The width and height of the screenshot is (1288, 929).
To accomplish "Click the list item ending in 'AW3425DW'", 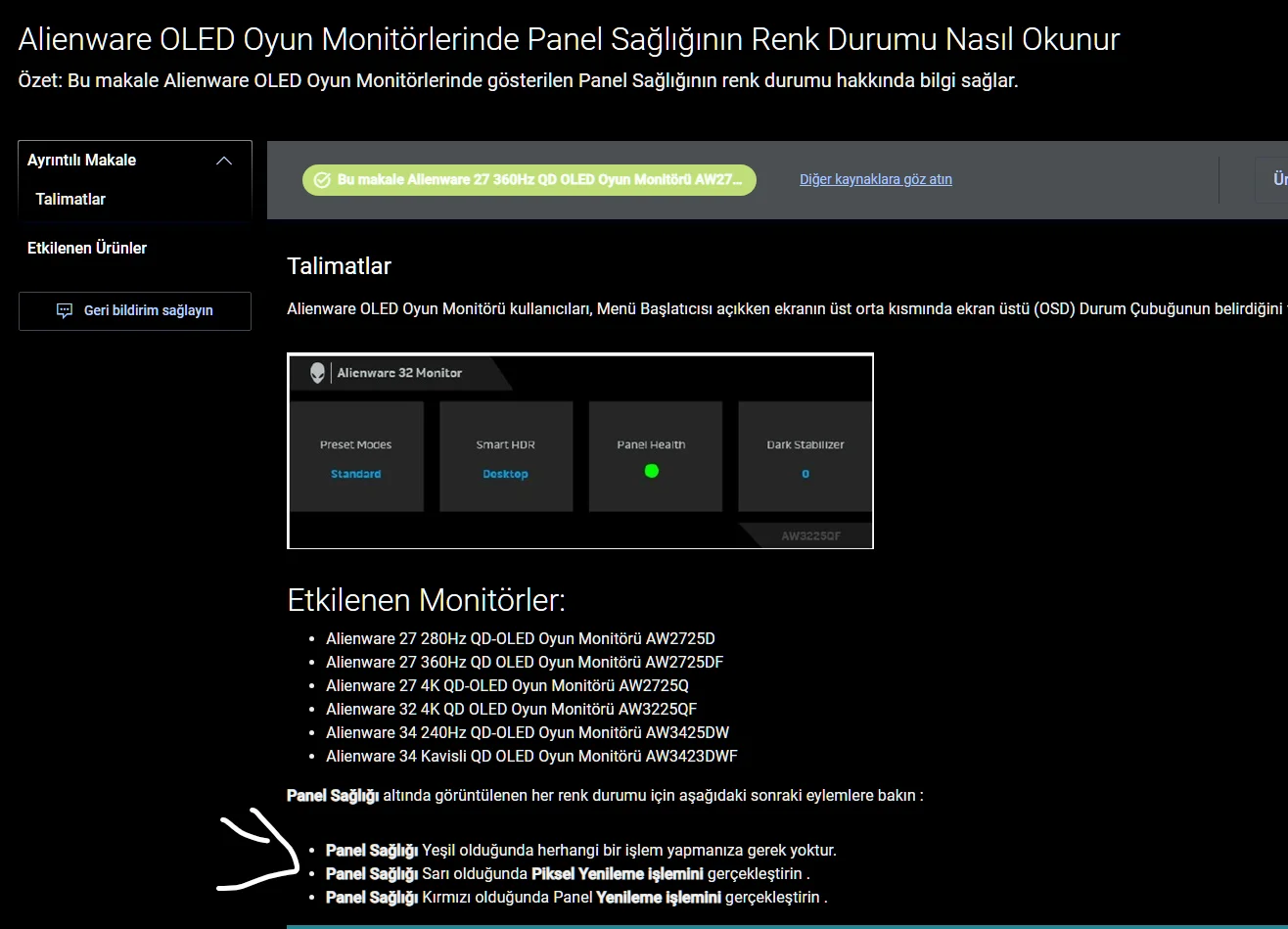I will (528, 733).
